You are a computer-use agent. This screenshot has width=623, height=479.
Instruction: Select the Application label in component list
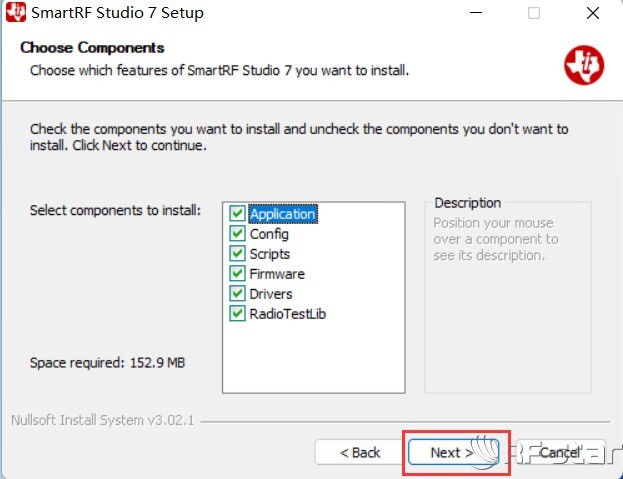[x=283, y=214]
